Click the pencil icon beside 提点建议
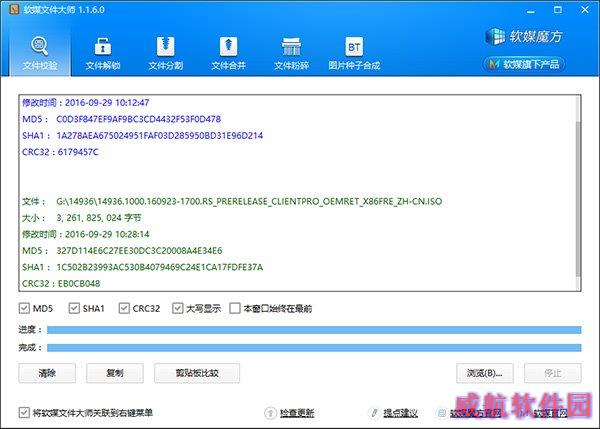Viewport: 600px width, 429px height. coord(374,413)
